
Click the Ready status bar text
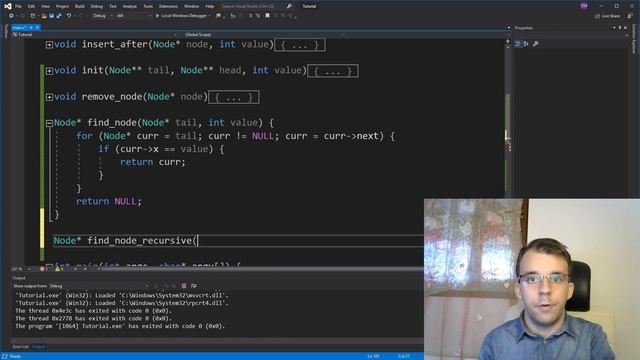click(15, 356)
